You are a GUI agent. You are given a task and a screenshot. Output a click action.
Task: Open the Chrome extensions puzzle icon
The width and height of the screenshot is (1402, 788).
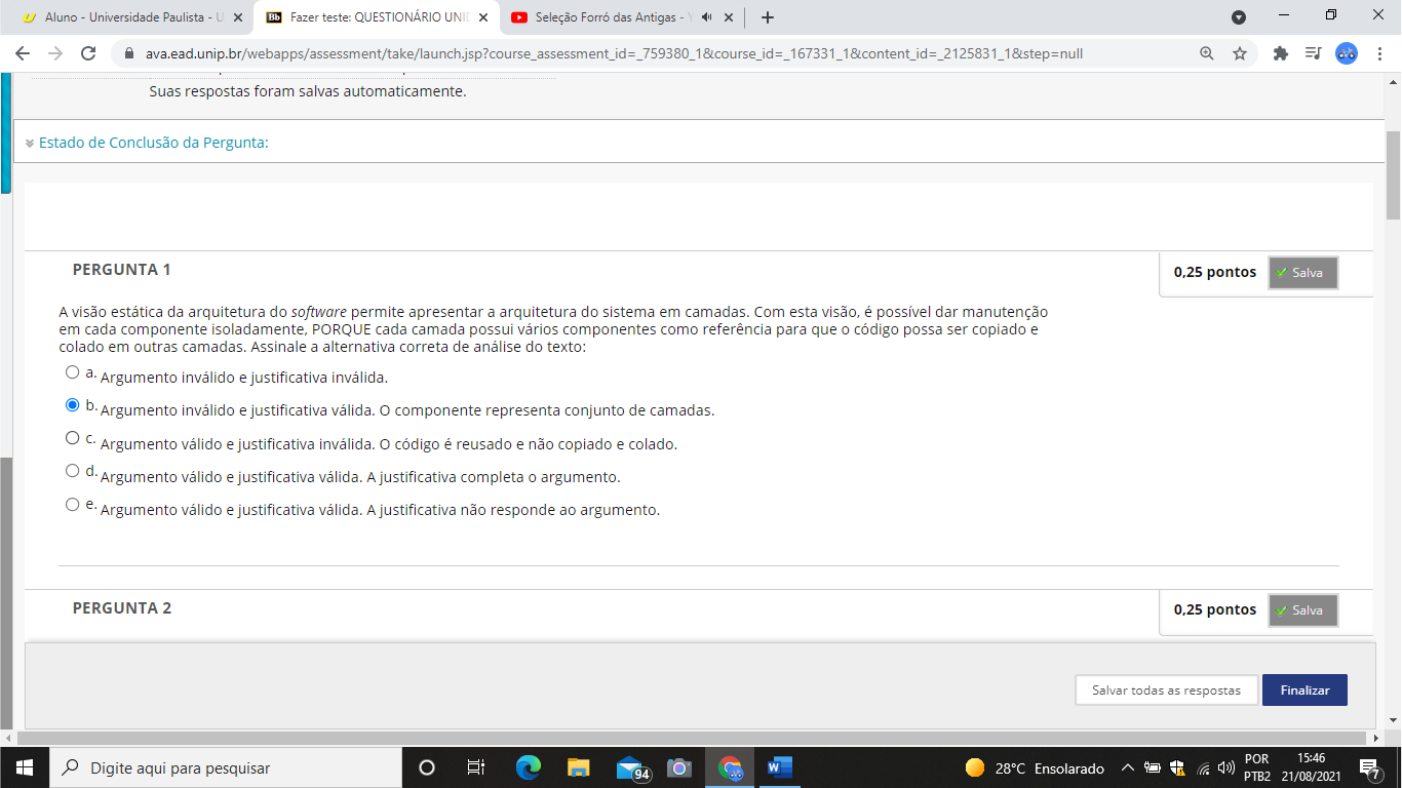[1281, 53]
